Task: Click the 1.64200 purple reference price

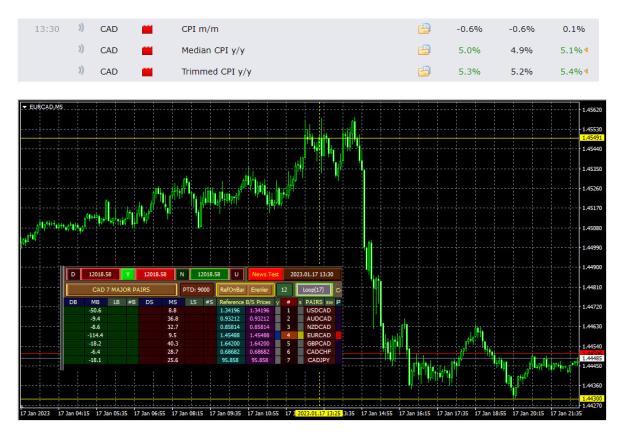Action: 259,343
